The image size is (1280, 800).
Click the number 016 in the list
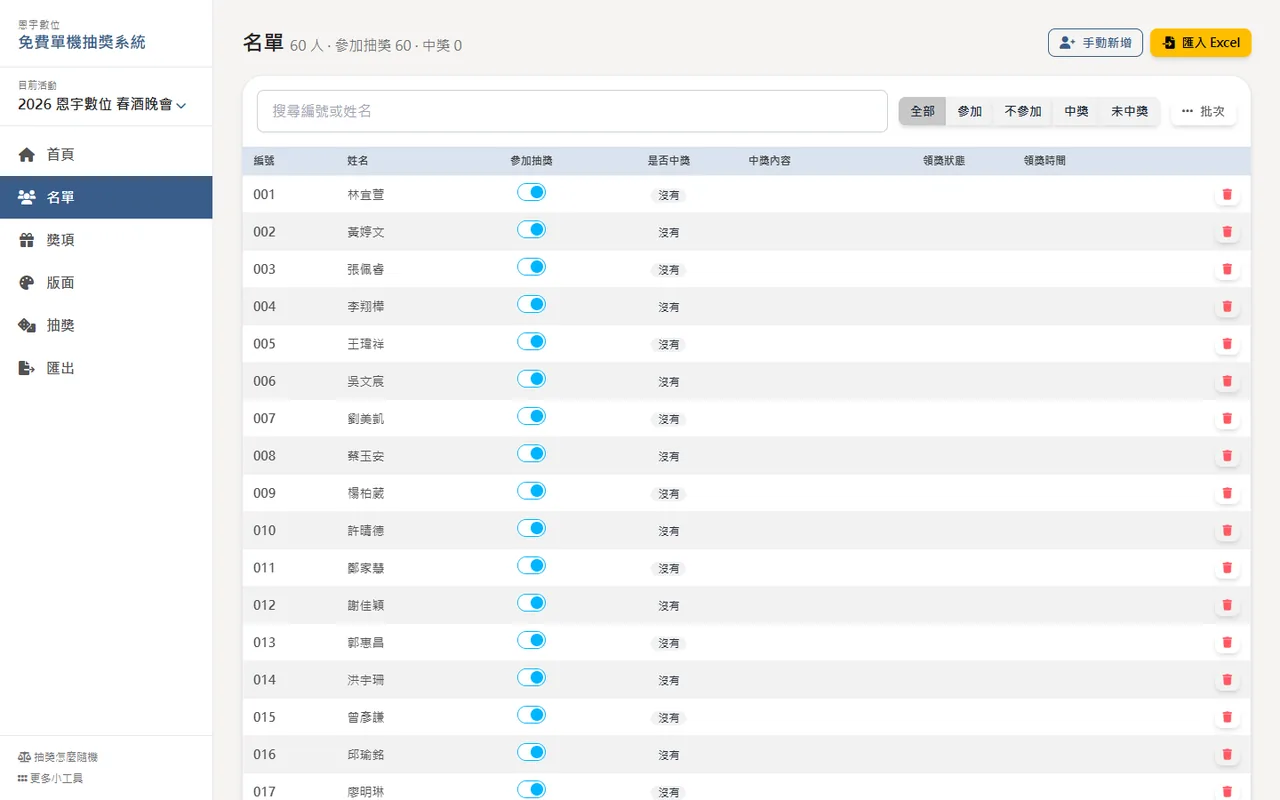(x=264, y=755)
